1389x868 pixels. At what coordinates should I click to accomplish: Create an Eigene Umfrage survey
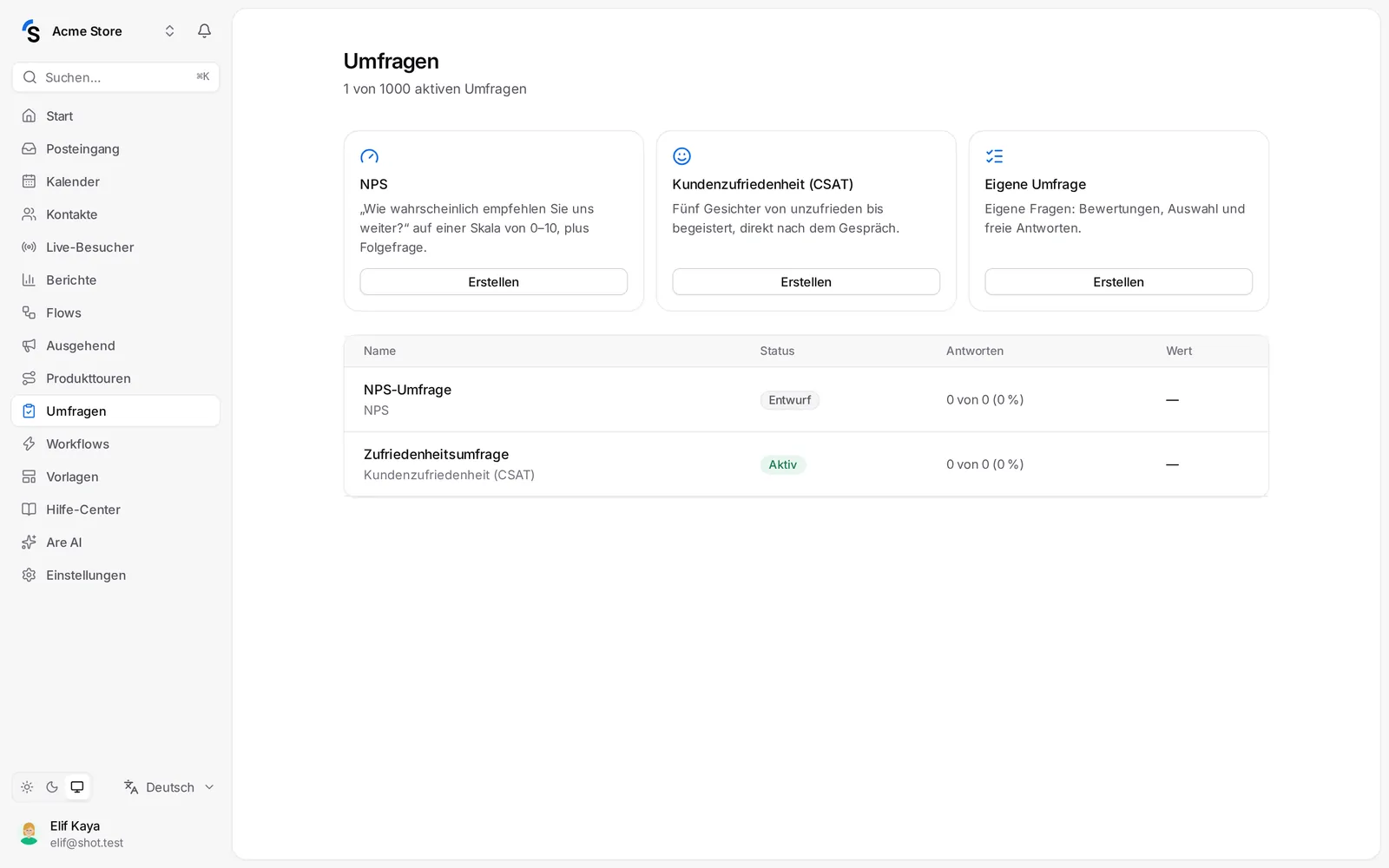pyautogui.click(x=1118, y=282)
